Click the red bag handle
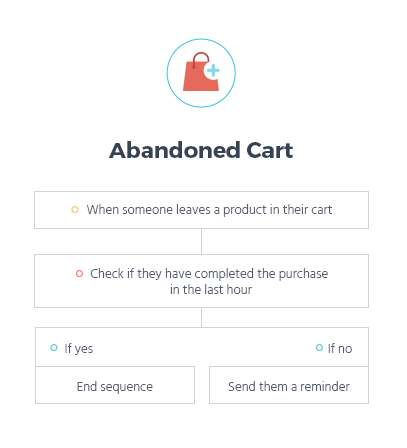Image resolution: width=407 pixels, height=448 pixels. (x=200, y=59)
